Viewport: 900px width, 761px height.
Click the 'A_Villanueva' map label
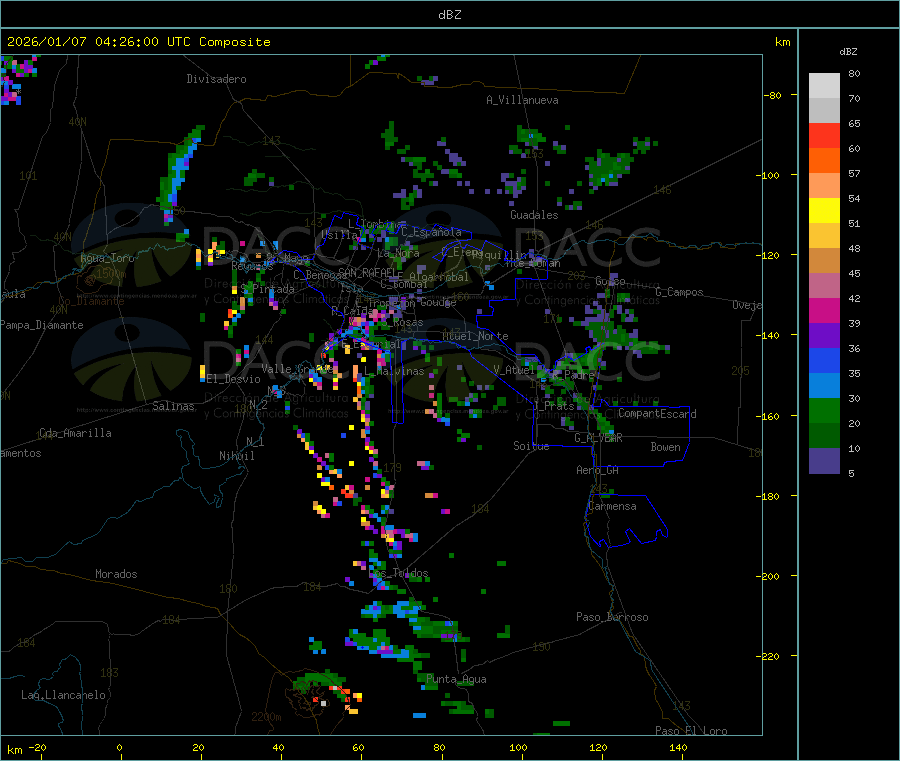(x=522, y=100)
